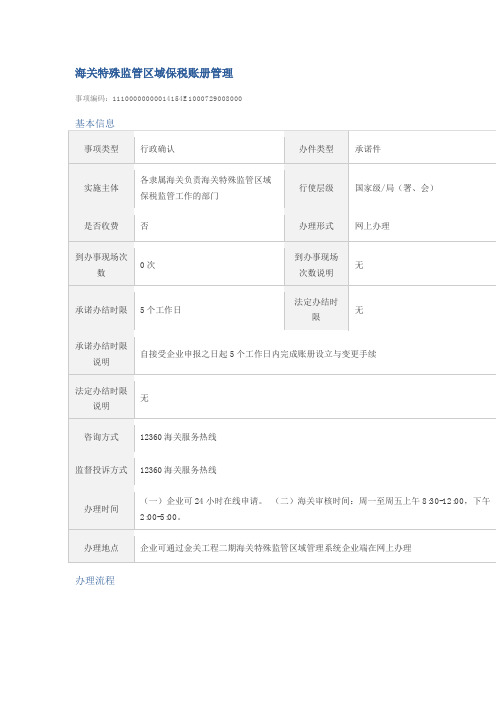The height and width of the screenshot is (702, 496).
Task: Click the 基本信息 section heading
Action: (x=95, y=123)
